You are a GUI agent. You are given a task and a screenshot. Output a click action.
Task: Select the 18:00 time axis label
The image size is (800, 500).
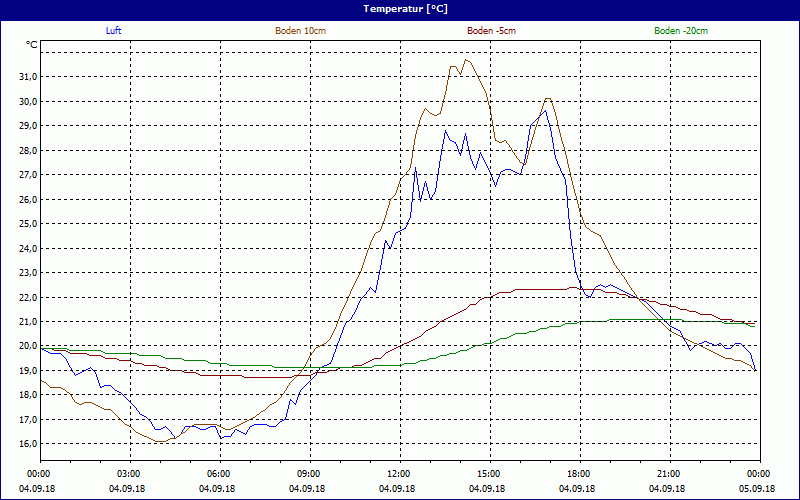pos(578,474)
